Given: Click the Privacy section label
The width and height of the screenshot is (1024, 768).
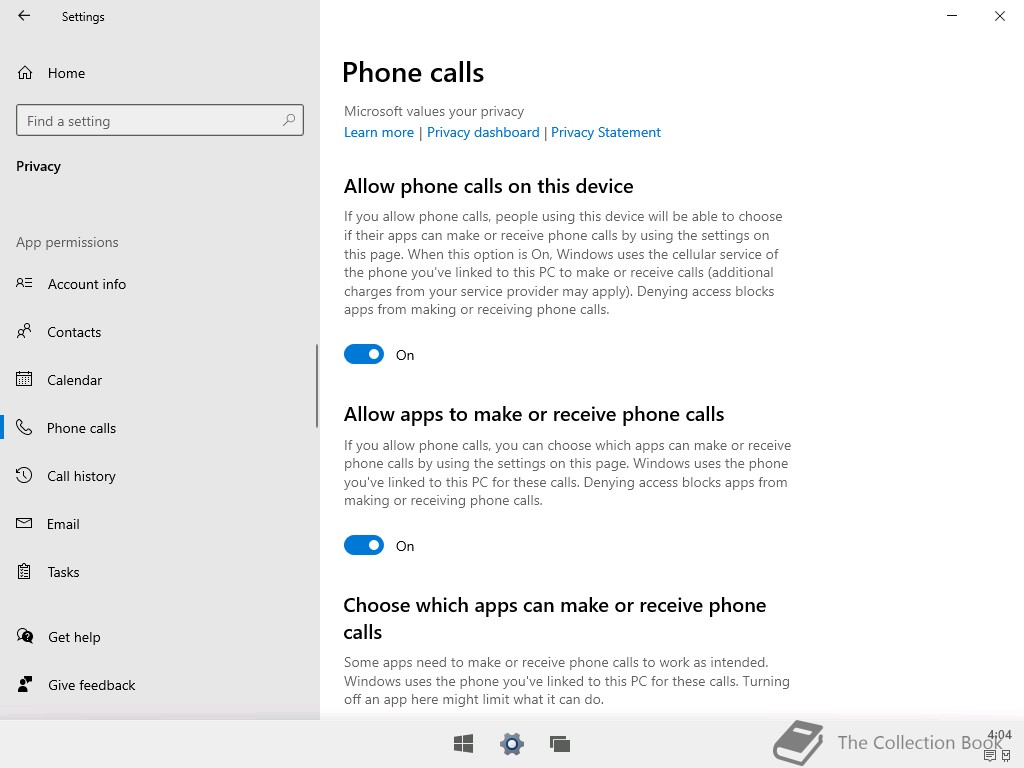Looking at the screenshot, I should pos(39,166).
